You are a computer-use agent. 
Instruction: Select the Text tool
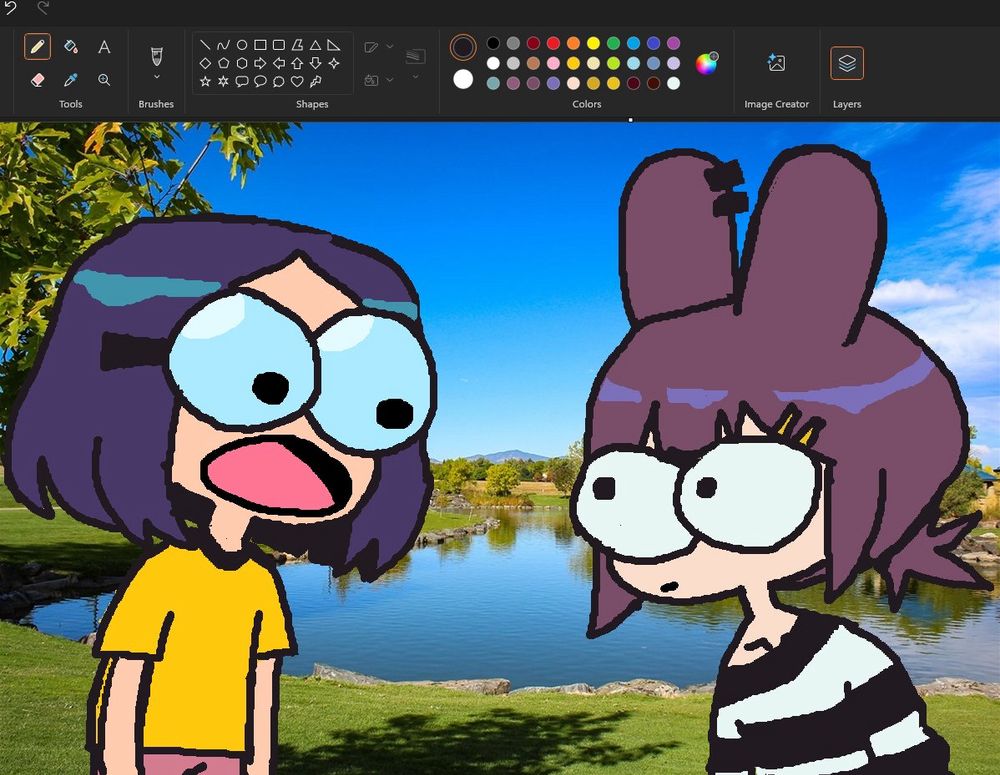(x=104, y=45)
